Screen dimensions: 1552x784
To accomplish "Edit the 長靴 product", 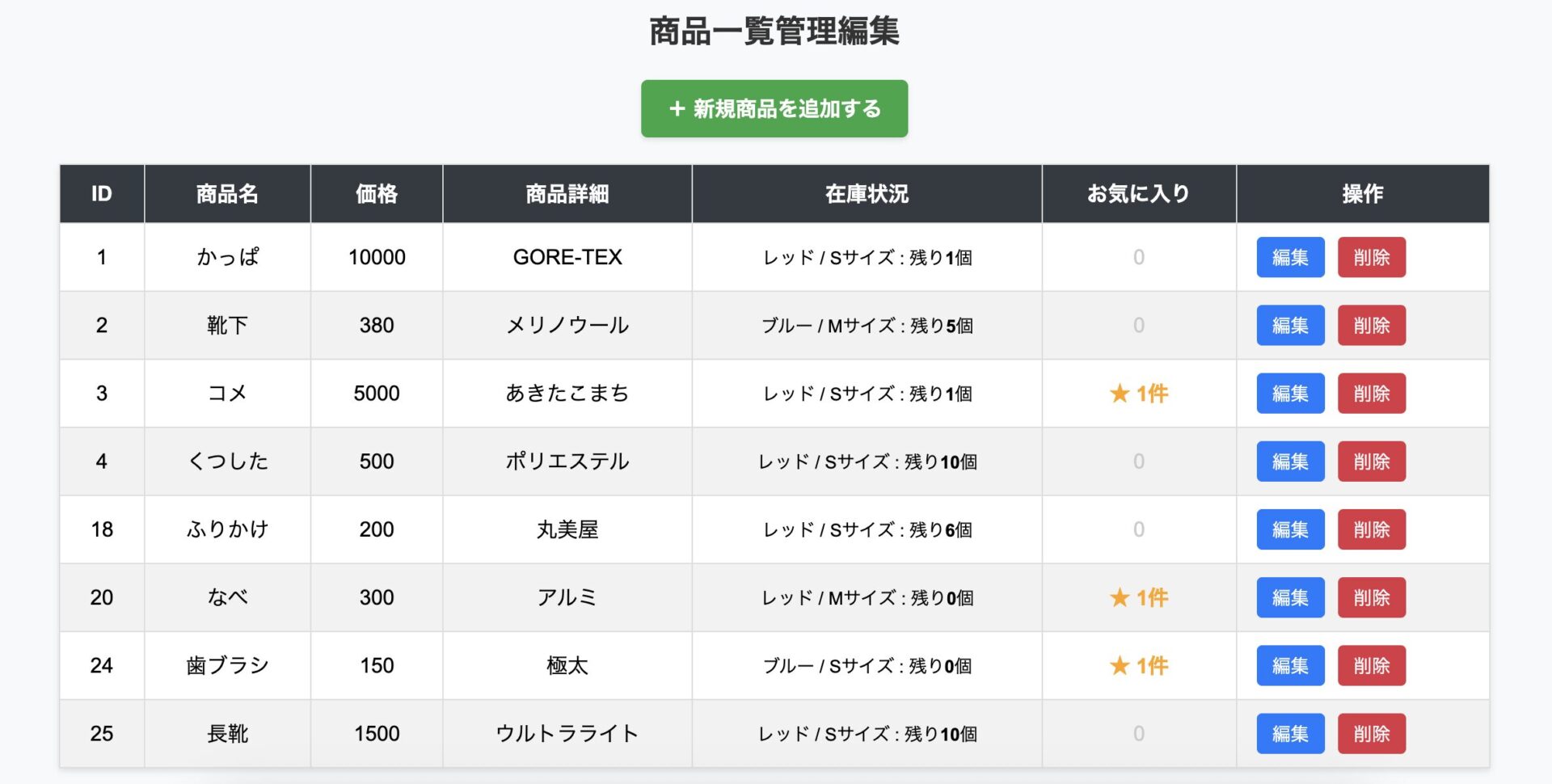I will point(1290,734).
